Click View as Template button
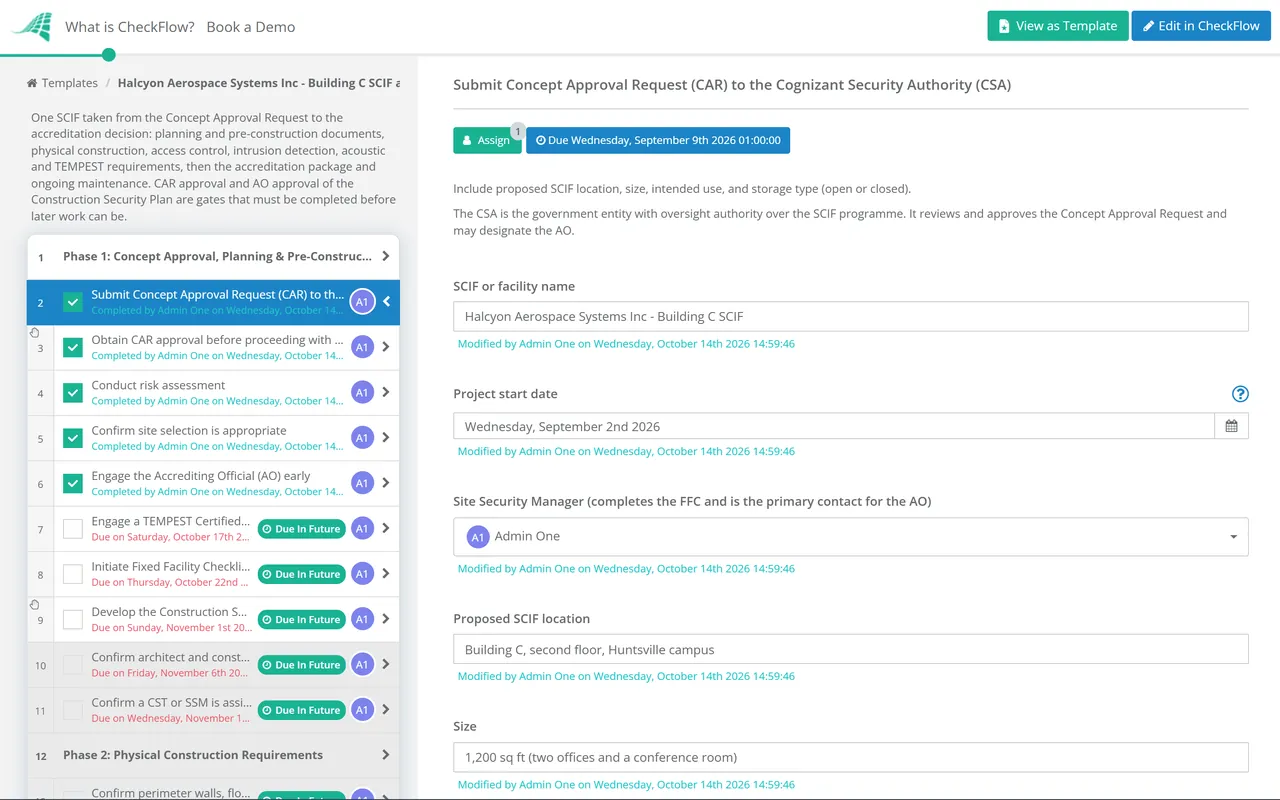This screenshot has height=800, width=1280. pos(1058,26)
